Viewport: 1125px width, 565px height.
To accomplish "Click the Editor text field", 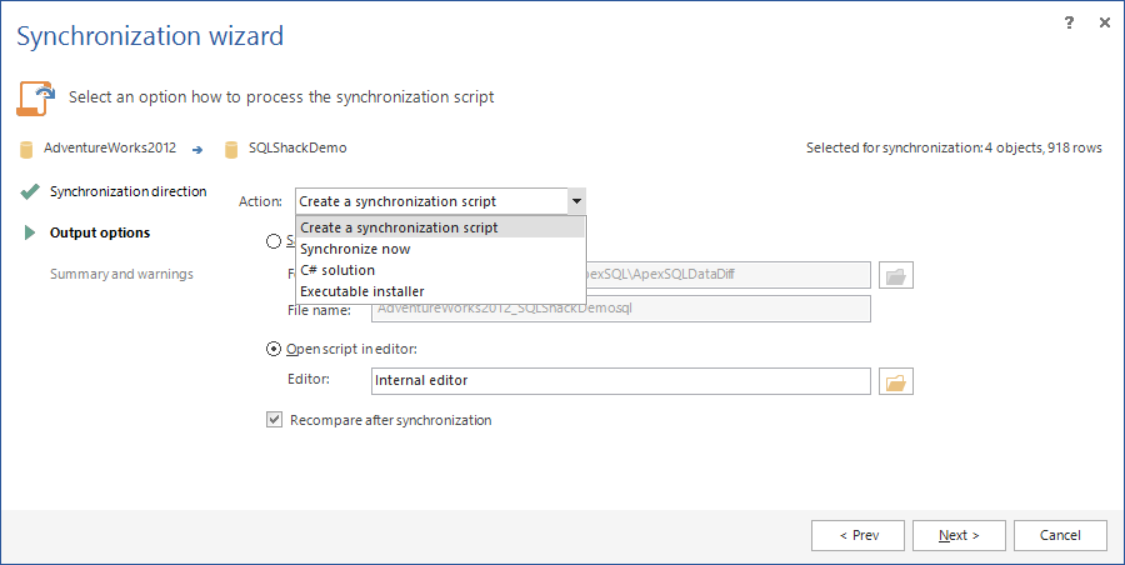I will pyautogui.click(x=620, y=381).
